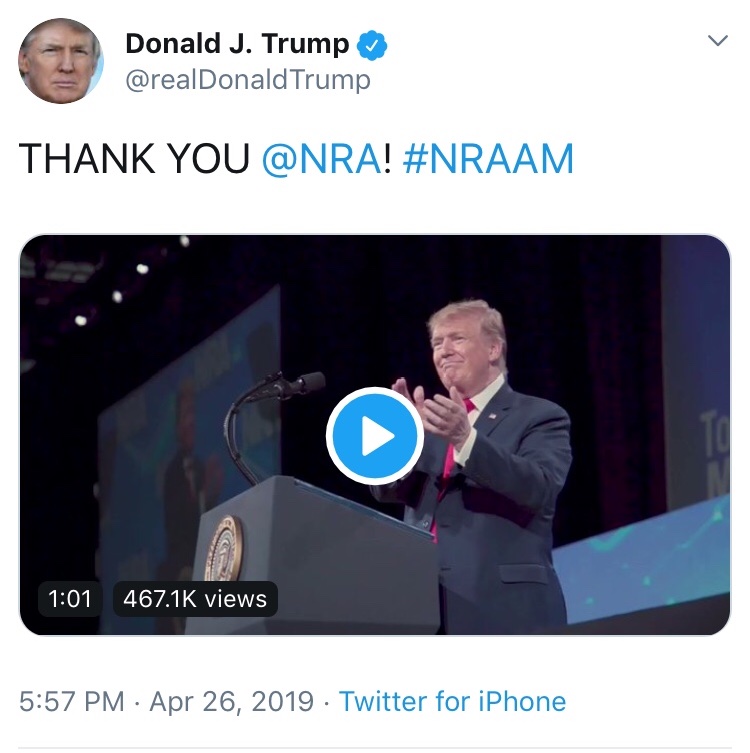Click the profile avatar photo
The image size is (750, 753).
pyautogui.click(x=61, y=61)
